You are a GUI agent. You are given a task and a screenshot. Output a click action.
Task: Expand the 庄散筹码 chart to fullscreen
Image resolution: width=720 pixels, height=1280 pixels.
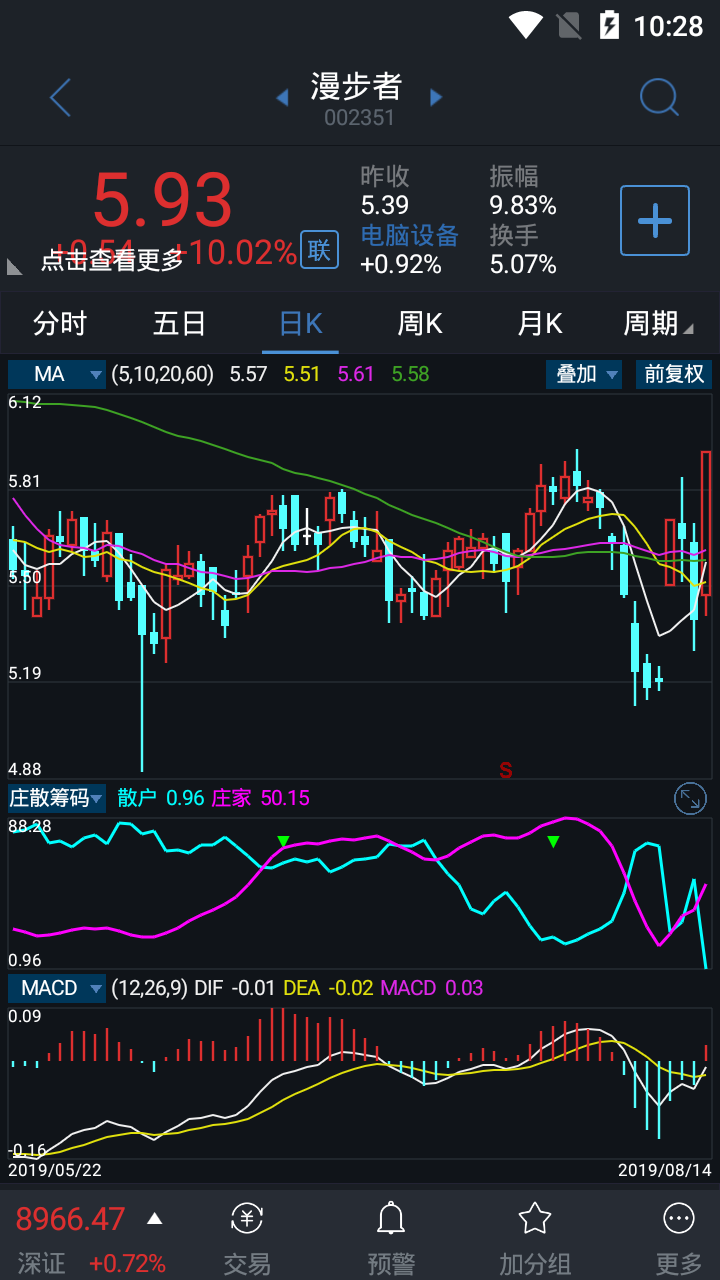(x=691, y=798)
